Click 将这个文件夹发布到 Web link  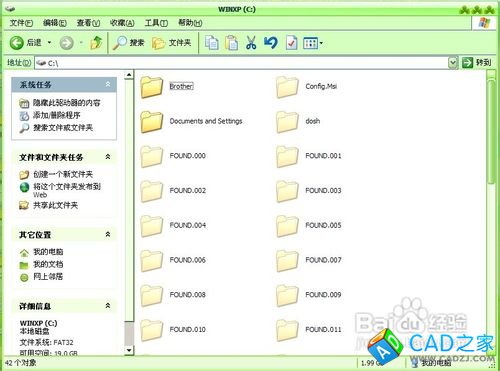point(67,190)
